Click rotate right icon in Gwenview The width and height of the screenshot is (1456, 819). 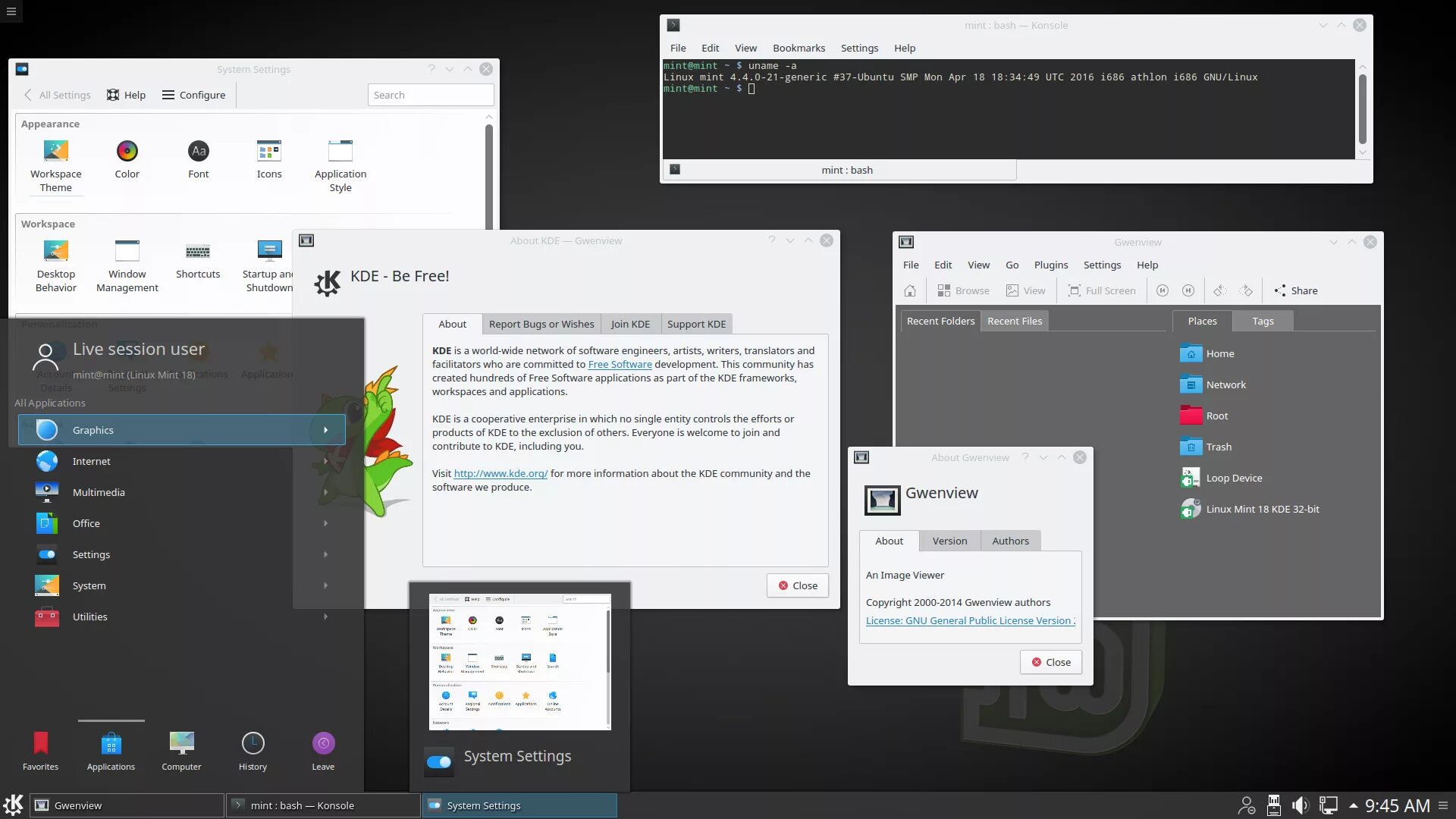pyautogui.click(x=1246, y=290)
